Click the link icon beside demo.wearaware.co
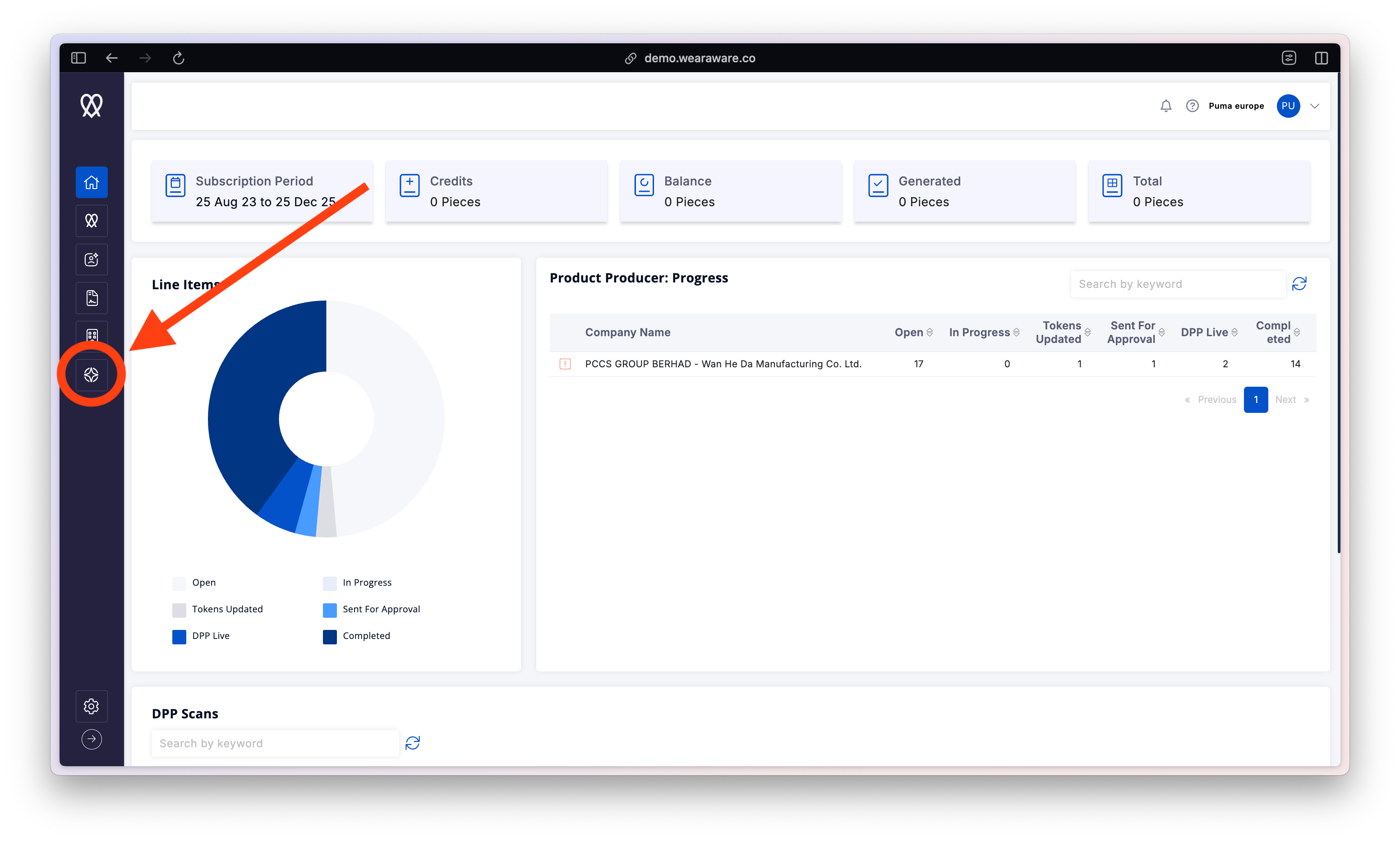Screen dimensions: 1400x842 pyautogui.click(x=630, y=59)
